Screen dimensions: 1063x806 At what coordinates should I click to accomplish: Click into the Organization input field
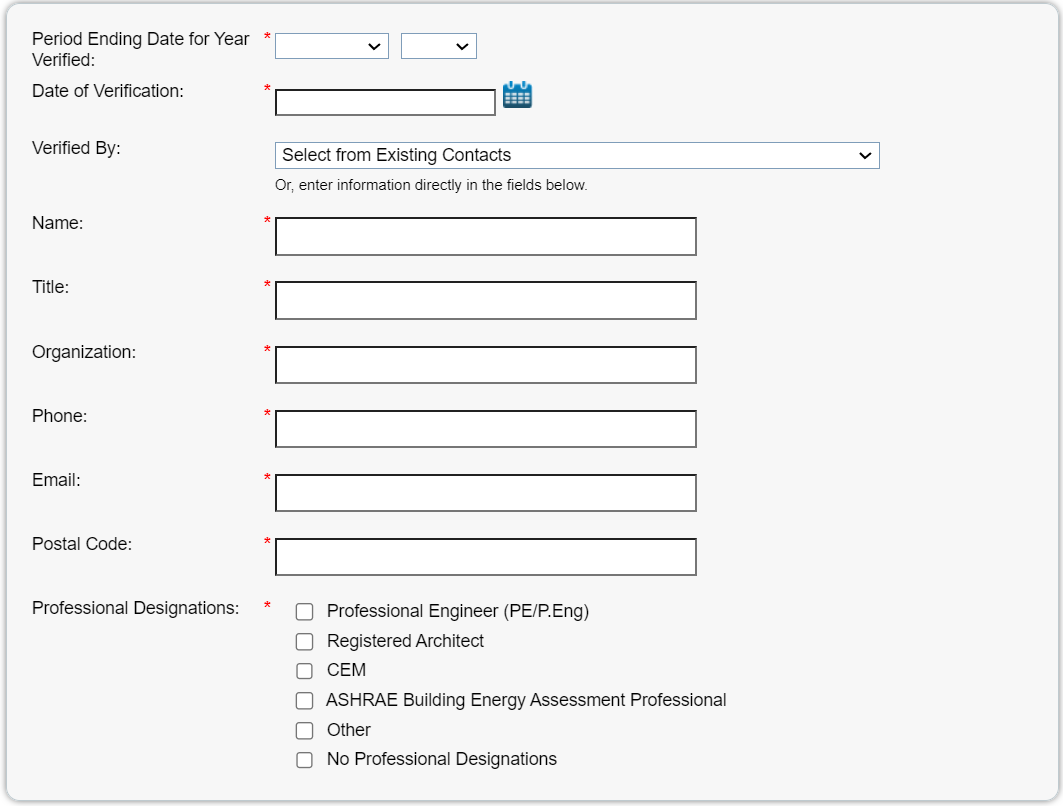pos(485,365)
